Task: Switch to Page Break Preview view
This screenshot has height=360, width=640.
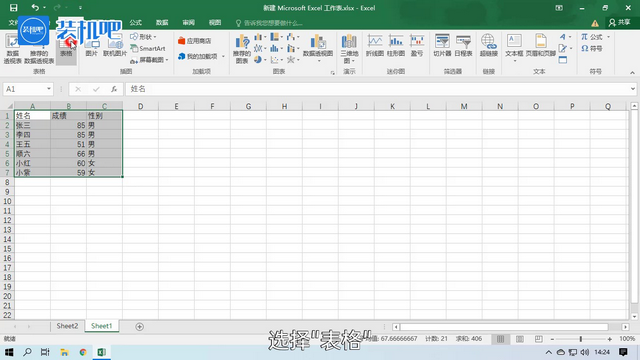Action: [539, 339]
